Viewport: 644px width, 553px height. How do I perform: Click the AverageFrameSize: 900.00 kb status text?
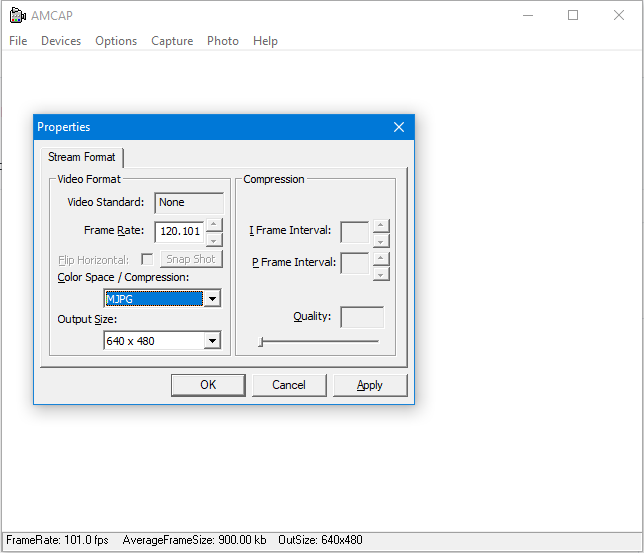194,540
